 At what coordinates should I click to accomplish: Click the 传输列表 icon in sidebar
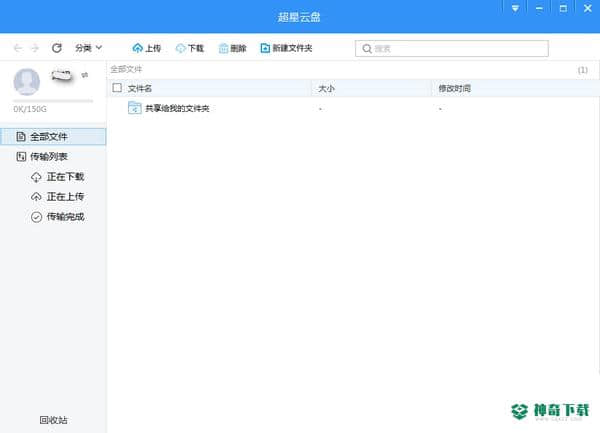[x=21, y=156]
